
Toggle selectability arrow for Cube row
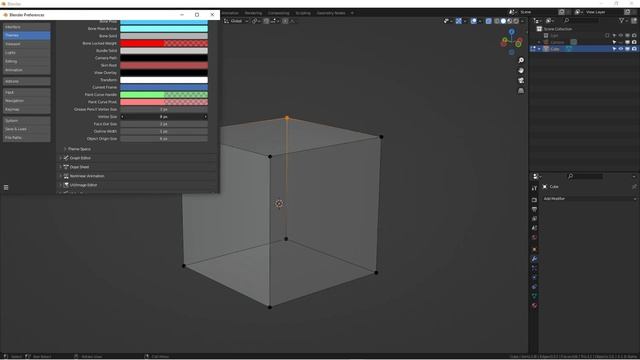coord(614,49)
